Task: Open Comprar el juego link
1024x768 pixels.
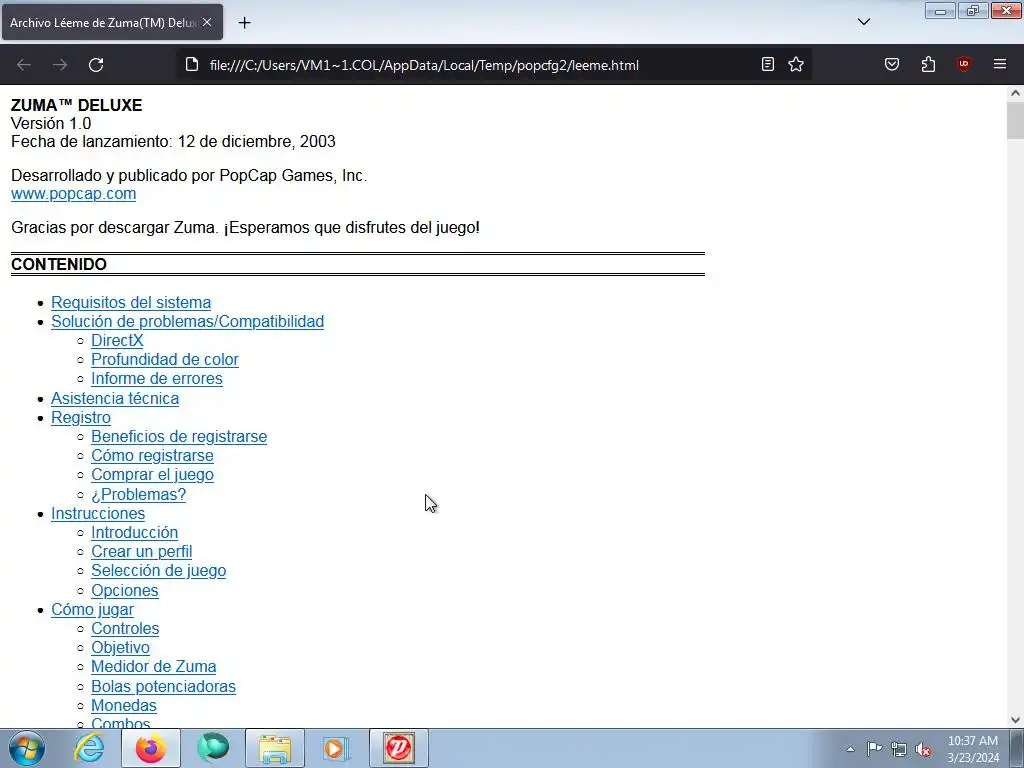Action: (x=152, y=475)
